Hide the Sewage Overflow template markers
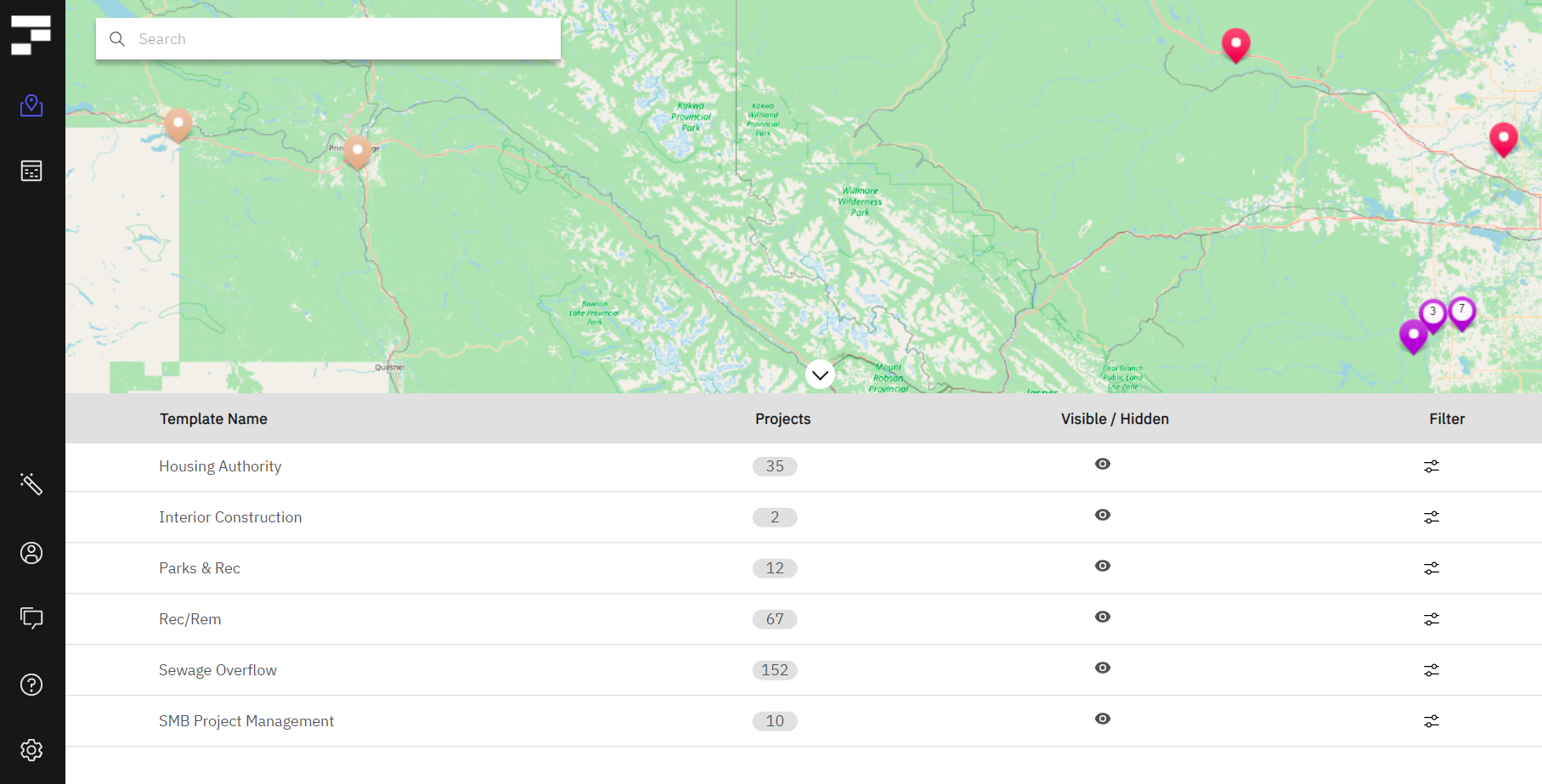This screenshot has width=1542, height=784. 1102,668
